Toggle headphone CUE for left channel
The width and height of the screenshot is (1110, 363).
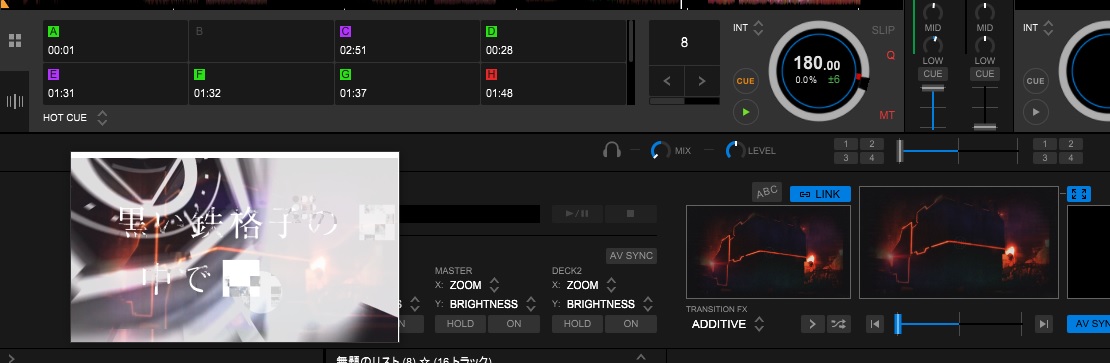click(x=933, y=74)
